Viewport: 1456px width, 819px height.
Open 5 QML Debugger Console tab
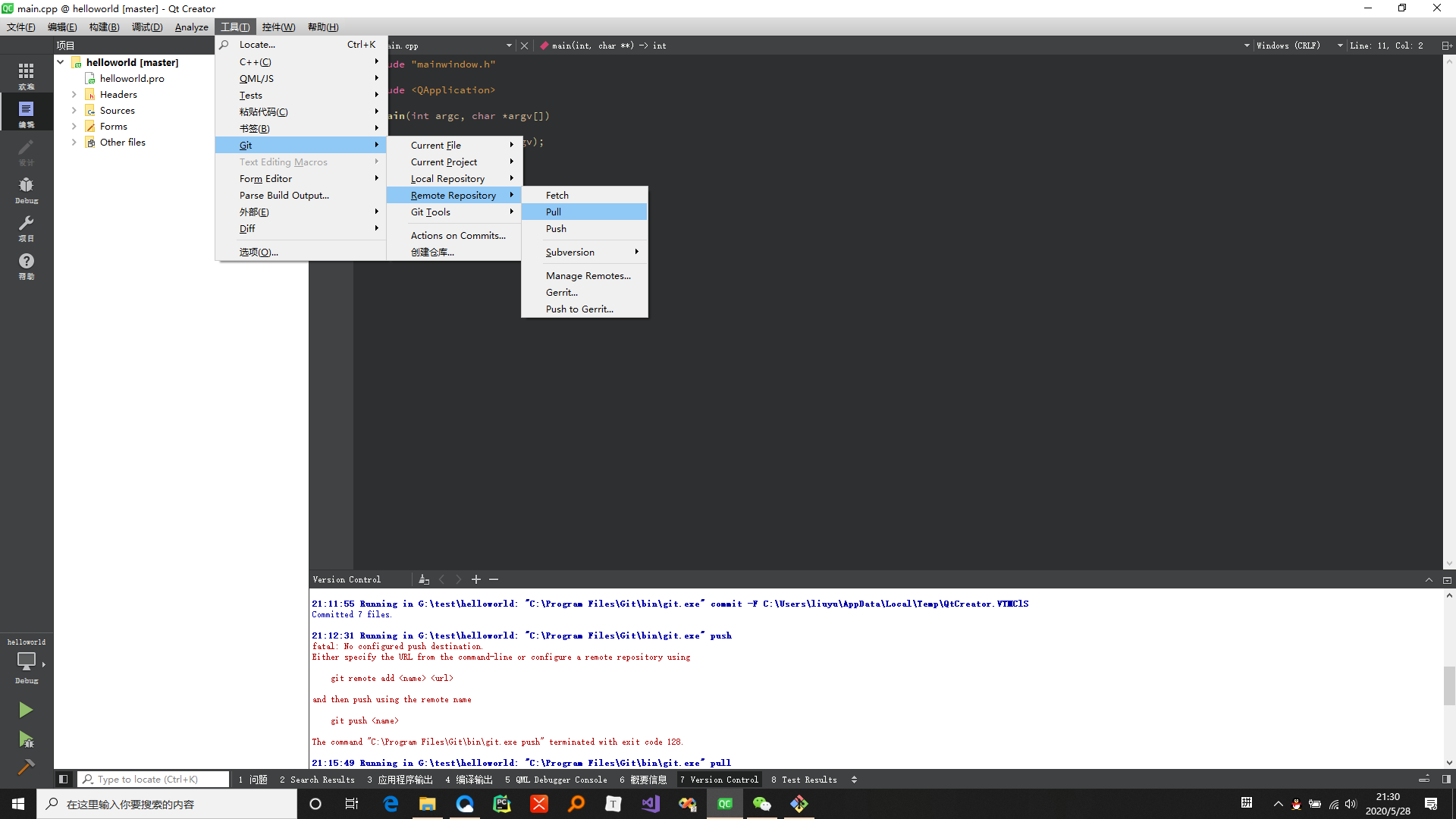click(x=556, y=780)
